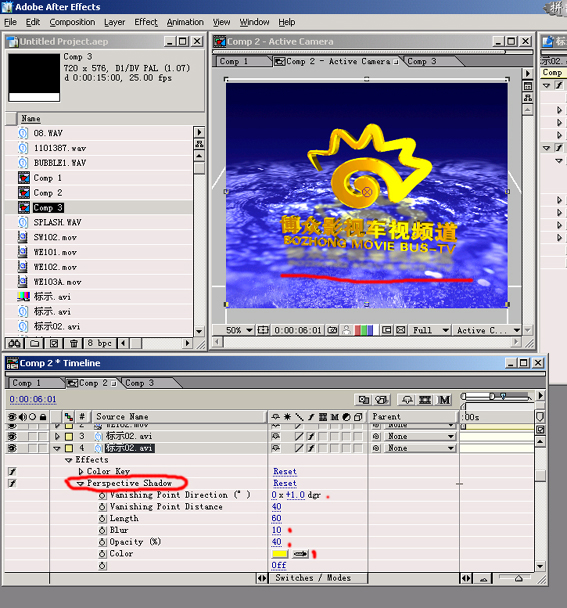This screenshot has width=567, height=608.
Task: Click the trash delete icon in Project window
Action: (74, 344)
